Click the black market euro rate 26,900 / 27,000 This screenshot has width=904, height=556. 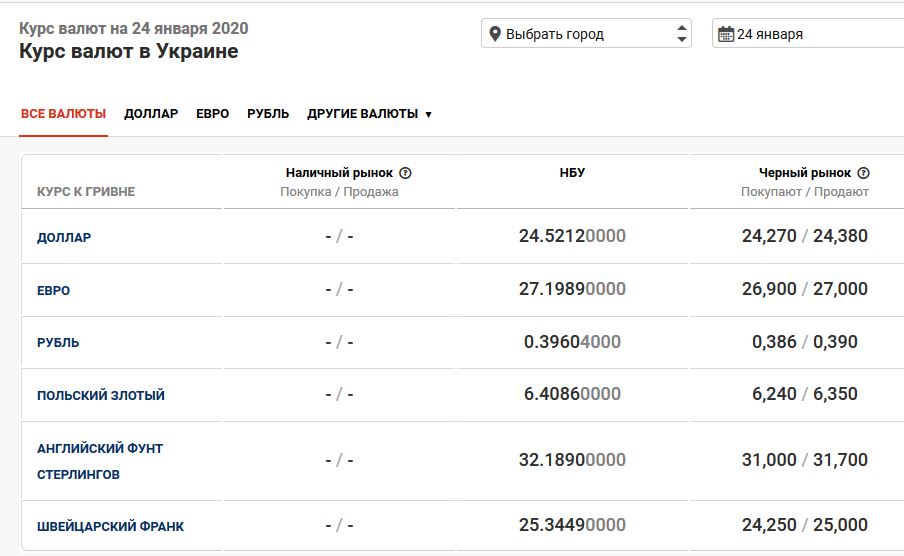810,290
